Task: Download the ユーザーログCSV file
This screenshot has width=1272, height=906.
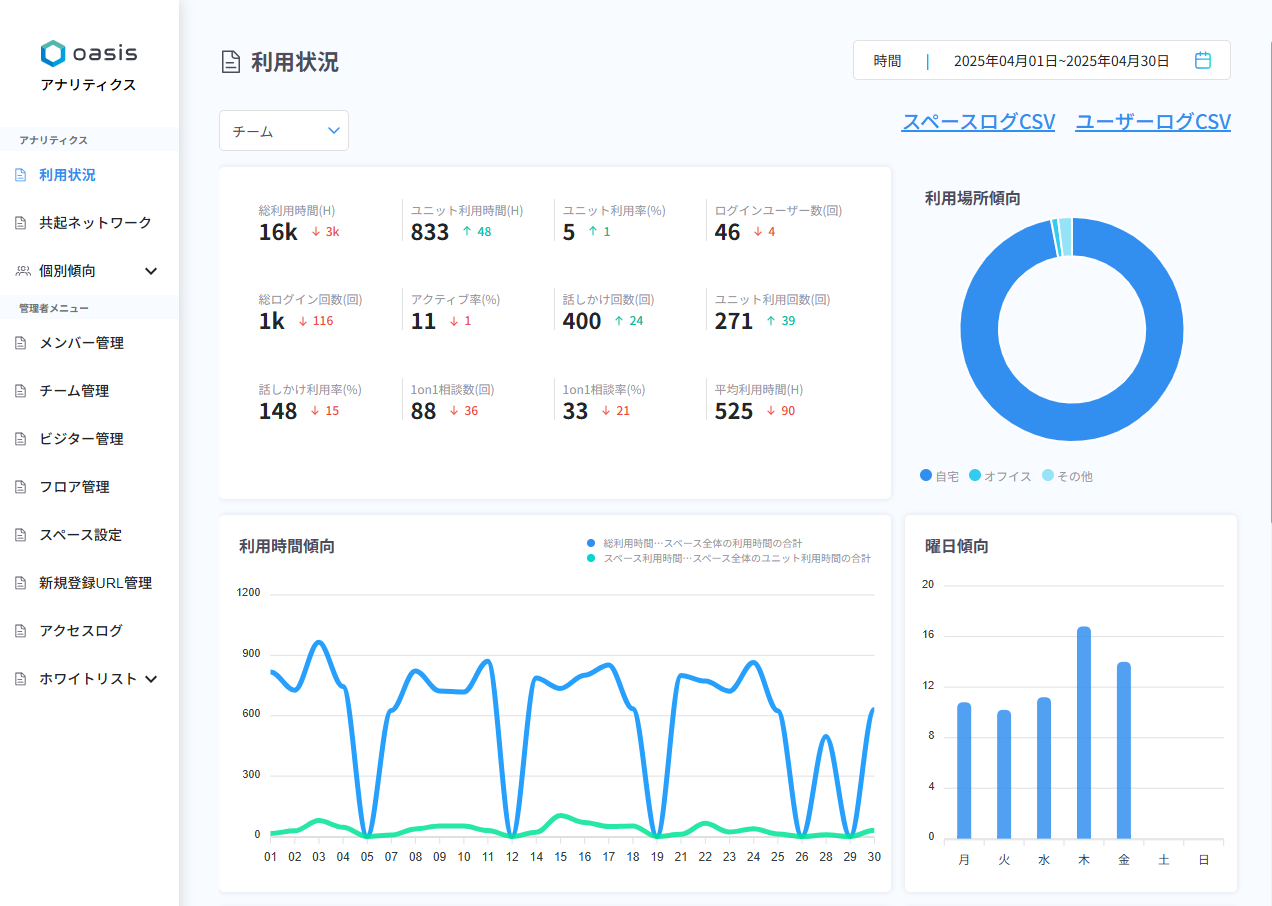Action: coord(1152,122)
